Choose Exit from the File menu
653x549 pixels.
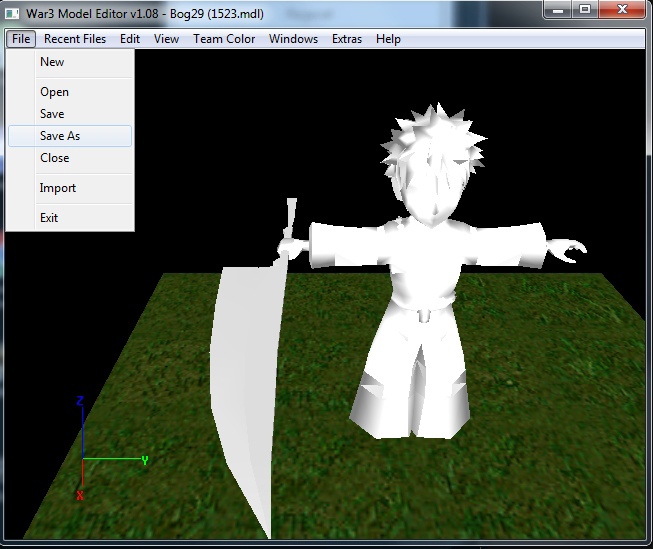click(x=70, y=218)
